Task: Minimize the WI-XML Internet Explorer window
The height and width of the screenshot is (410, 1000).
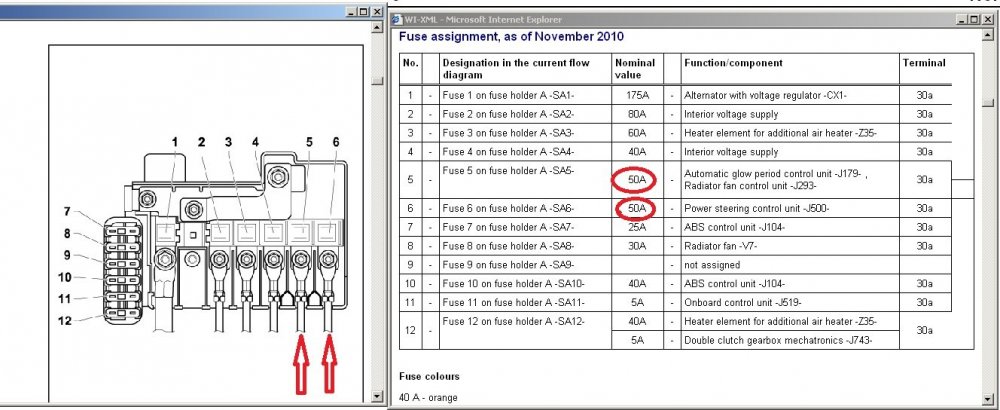Action: click(960, 20)
